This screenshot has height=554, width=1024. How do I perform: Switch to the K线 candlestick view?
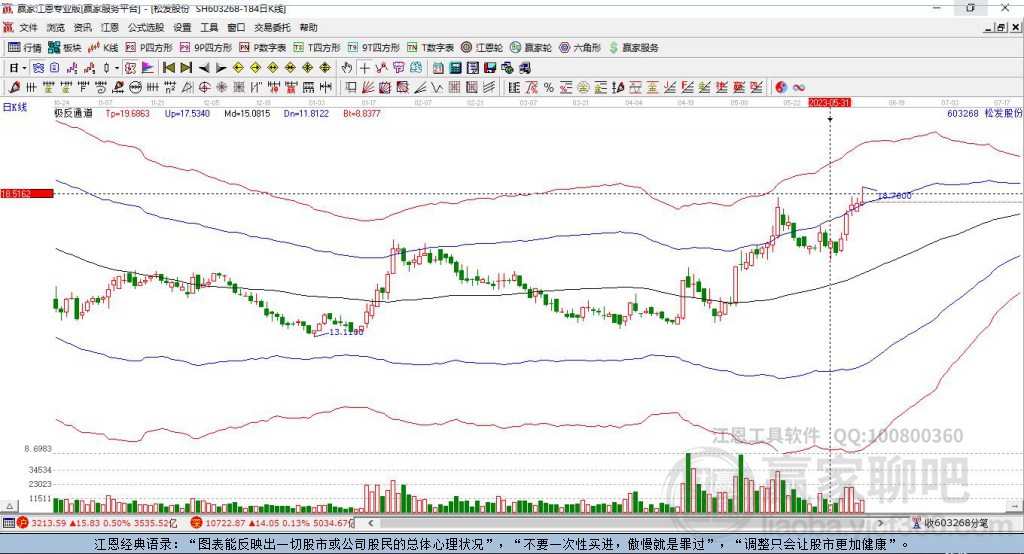tap(103, 48)
